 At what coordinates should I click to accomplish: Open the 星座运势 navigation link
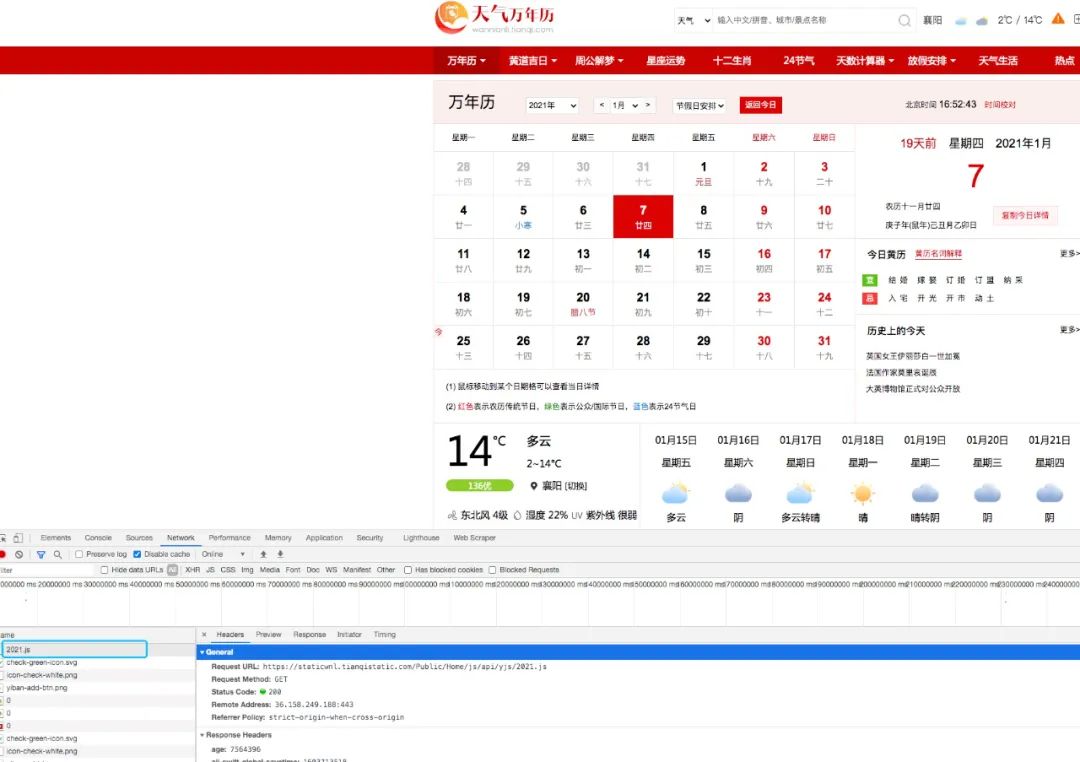pyautogui.click(x=665, y=61)
